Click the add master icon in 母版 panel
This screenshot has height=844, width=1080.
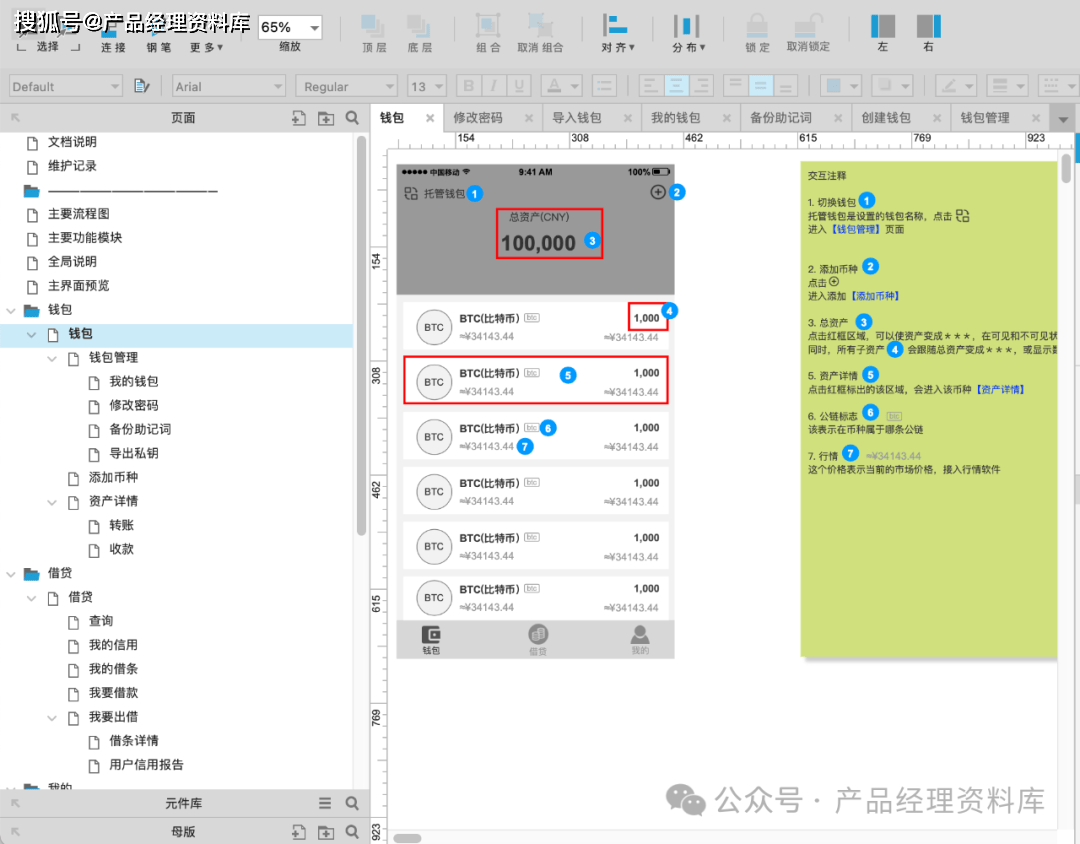click(298, 832)
